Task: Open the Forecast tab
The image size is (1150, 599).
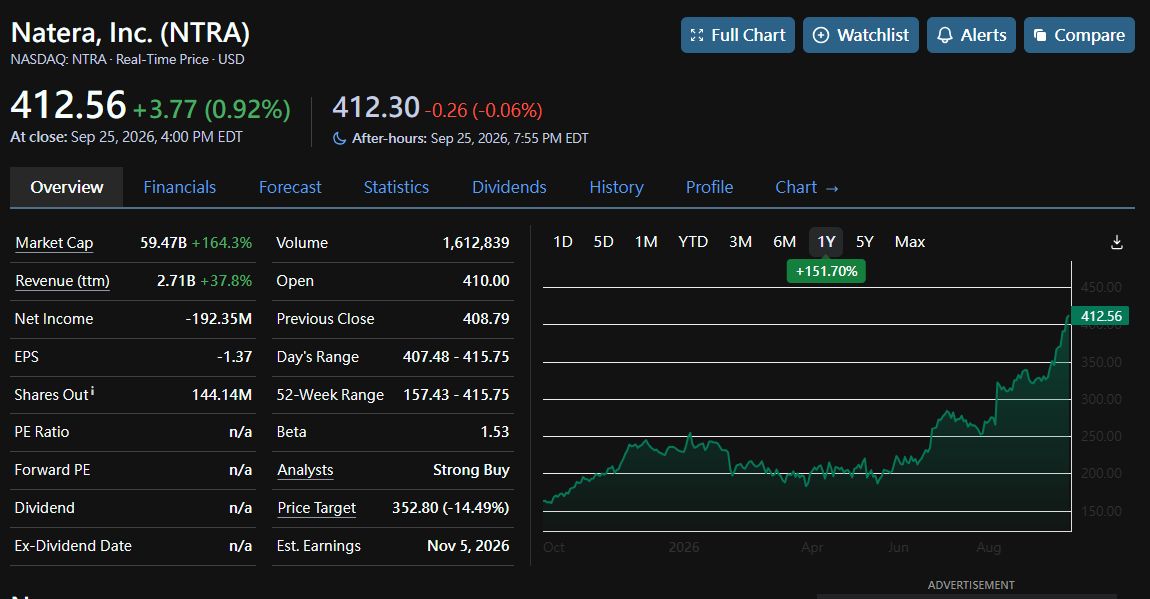Action: (290, 187)
